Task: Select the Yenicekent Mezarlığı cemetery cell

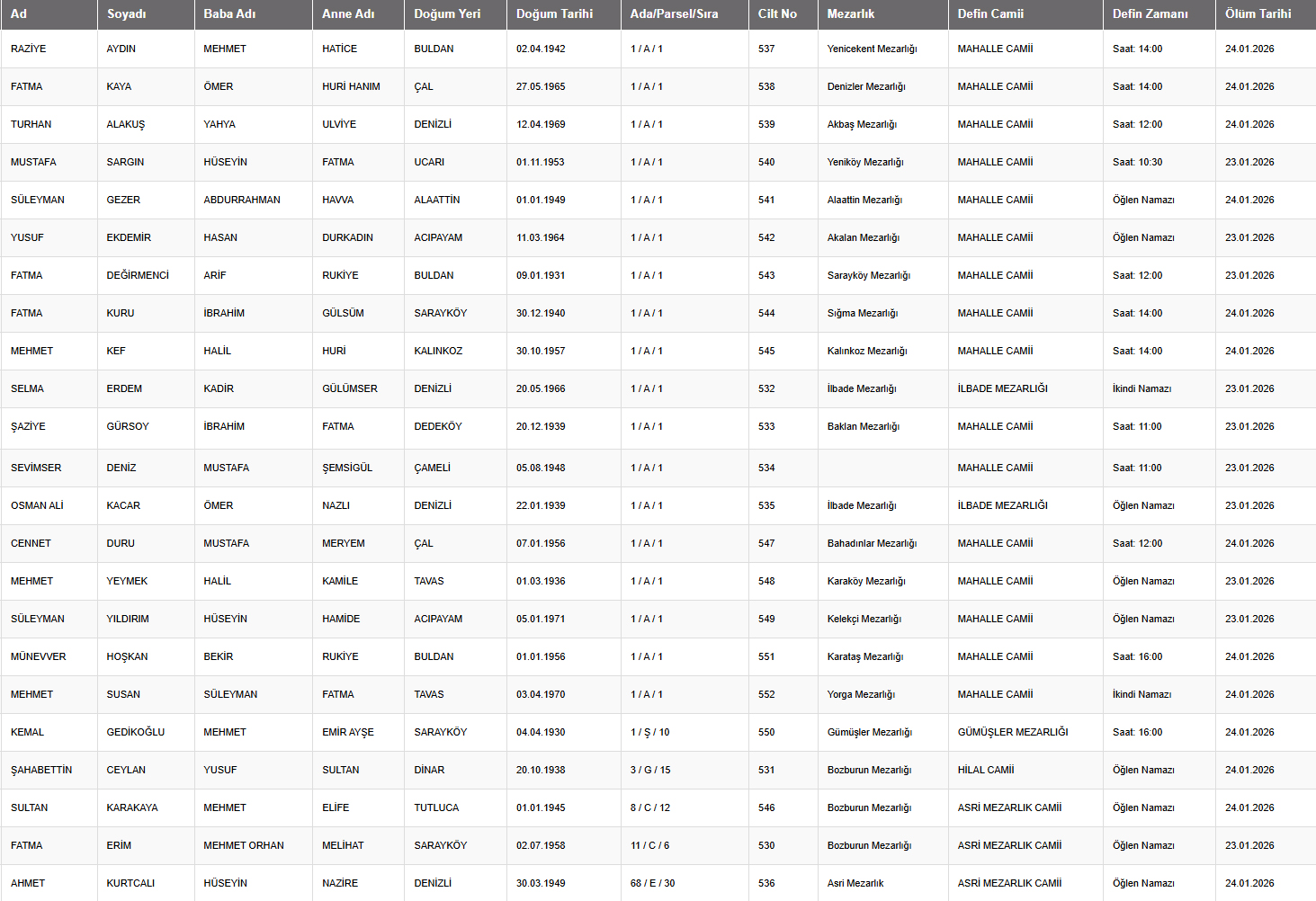Action: 872,49
